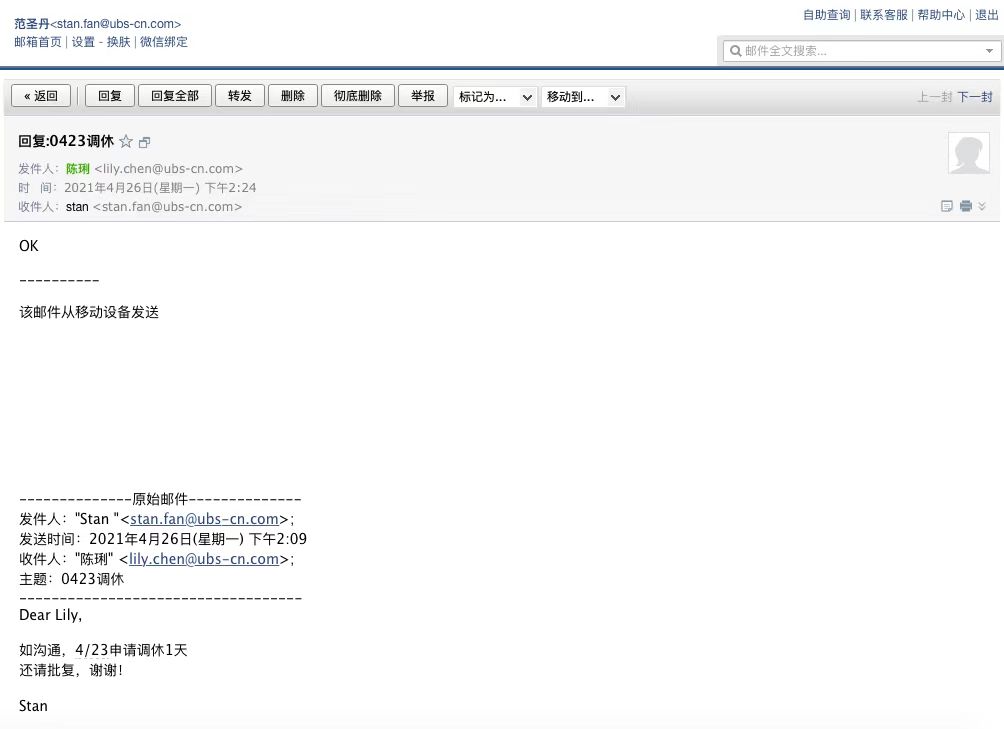Click the stan.fan@ubs-cn.com link in the original email
The image size is (1004, 729).
pos(204,519)
